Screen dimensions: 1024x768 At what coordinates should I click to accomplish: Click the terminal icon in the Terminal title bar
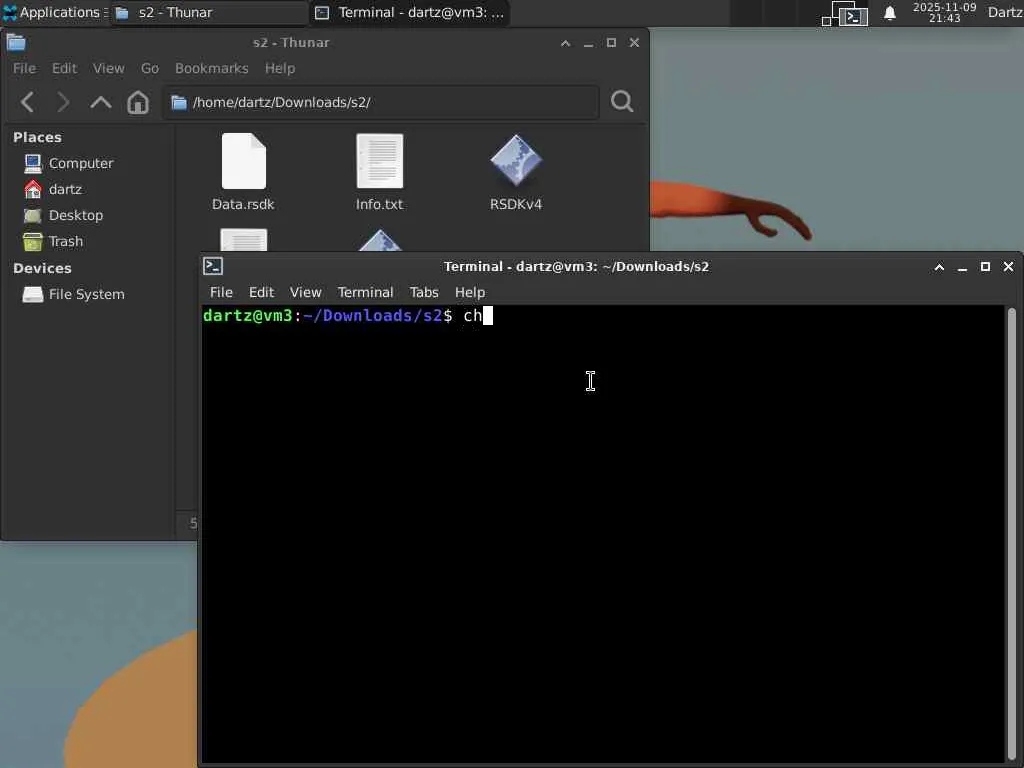(213, 266)
